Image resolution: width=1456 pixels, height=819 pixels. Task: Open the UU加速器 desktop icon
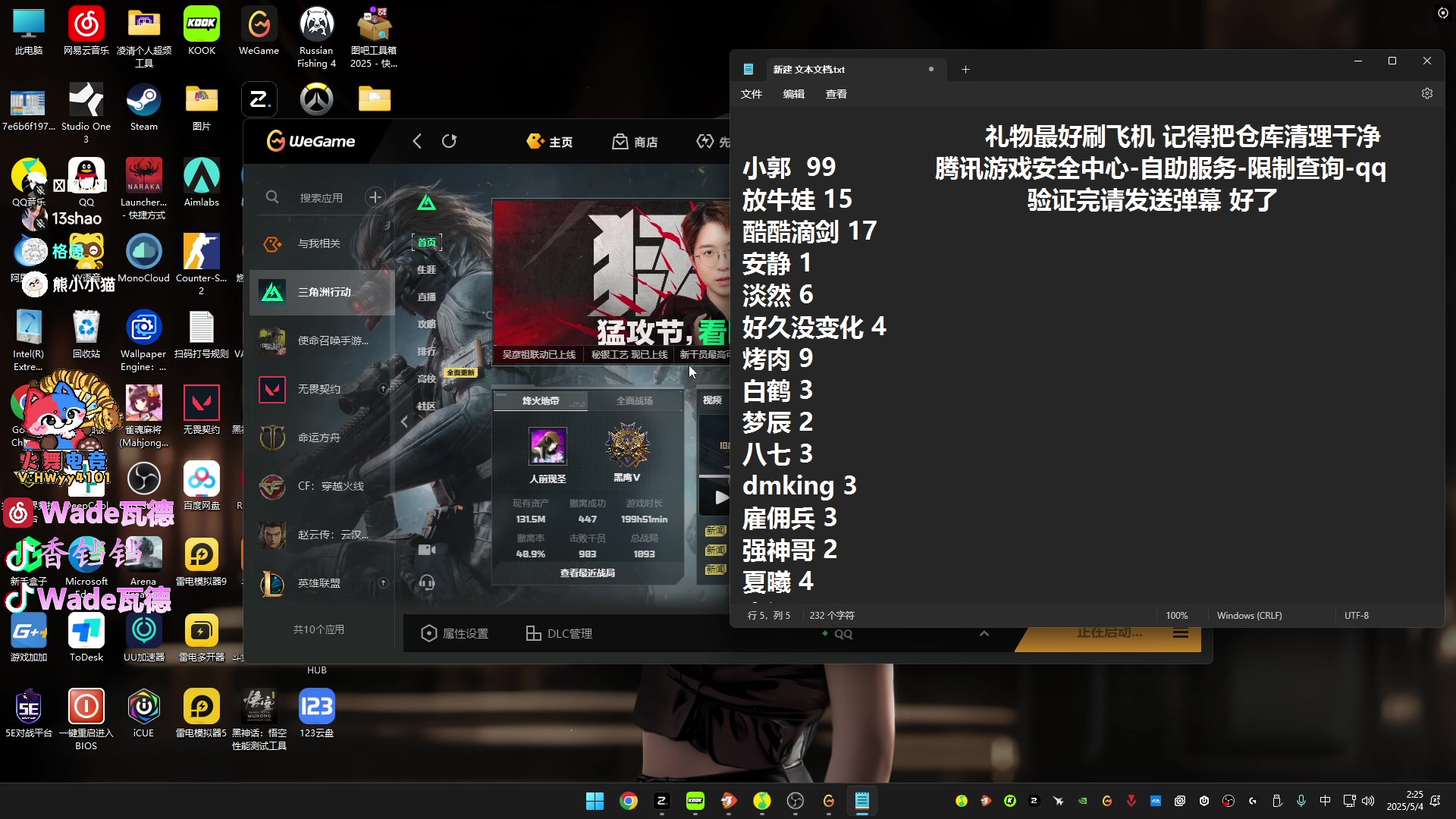pyautogui.click(x=144, y=638)
